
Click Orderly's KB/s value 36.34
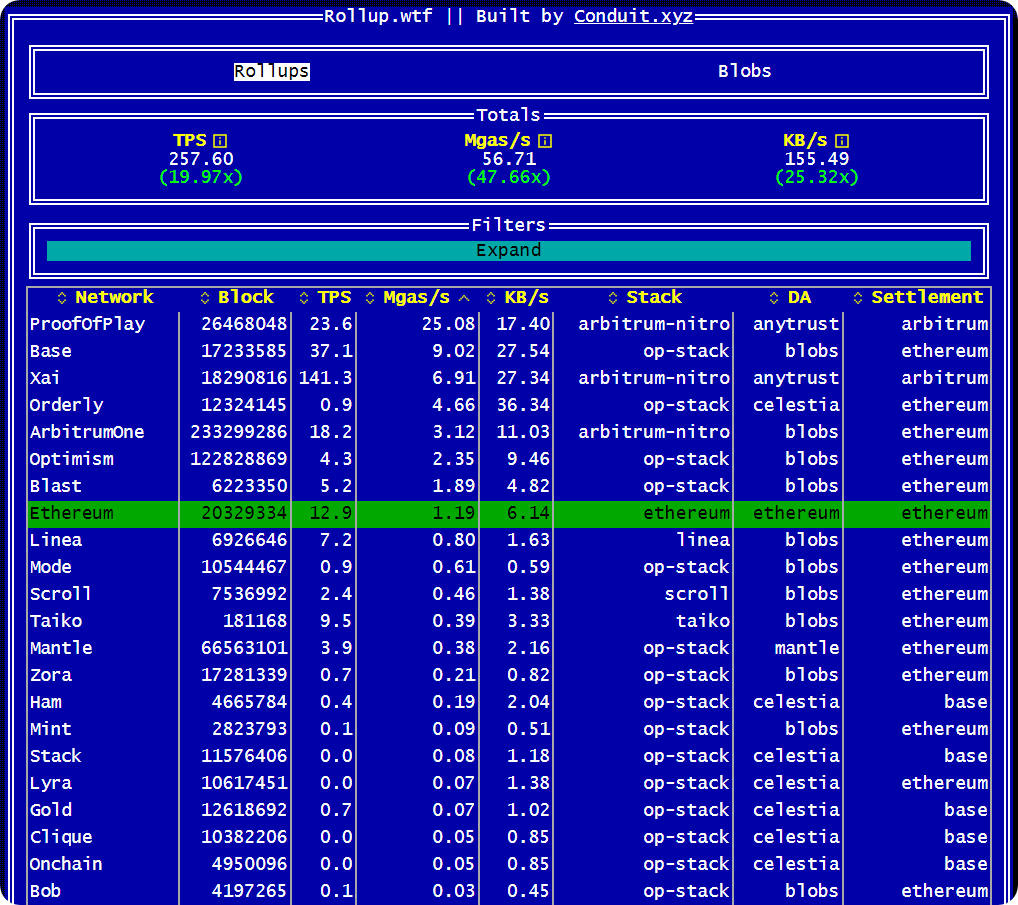pos(523,405)
